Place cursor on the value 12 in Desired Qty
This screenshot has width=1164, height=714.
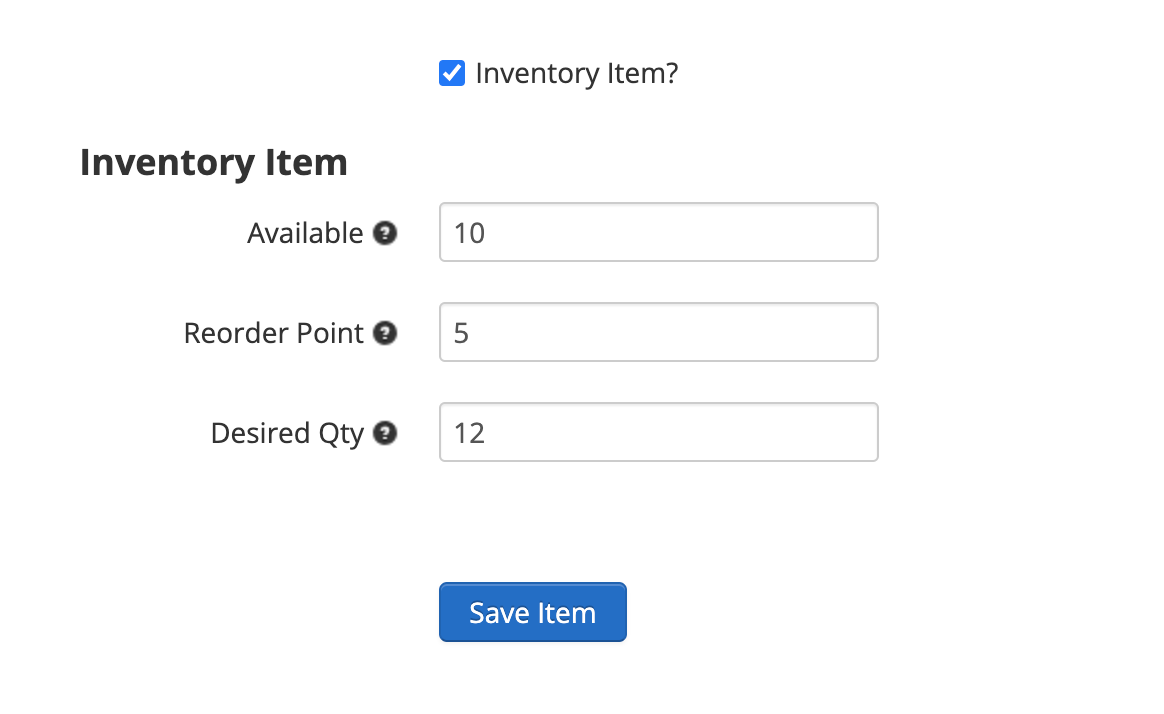tap(469, 433)
